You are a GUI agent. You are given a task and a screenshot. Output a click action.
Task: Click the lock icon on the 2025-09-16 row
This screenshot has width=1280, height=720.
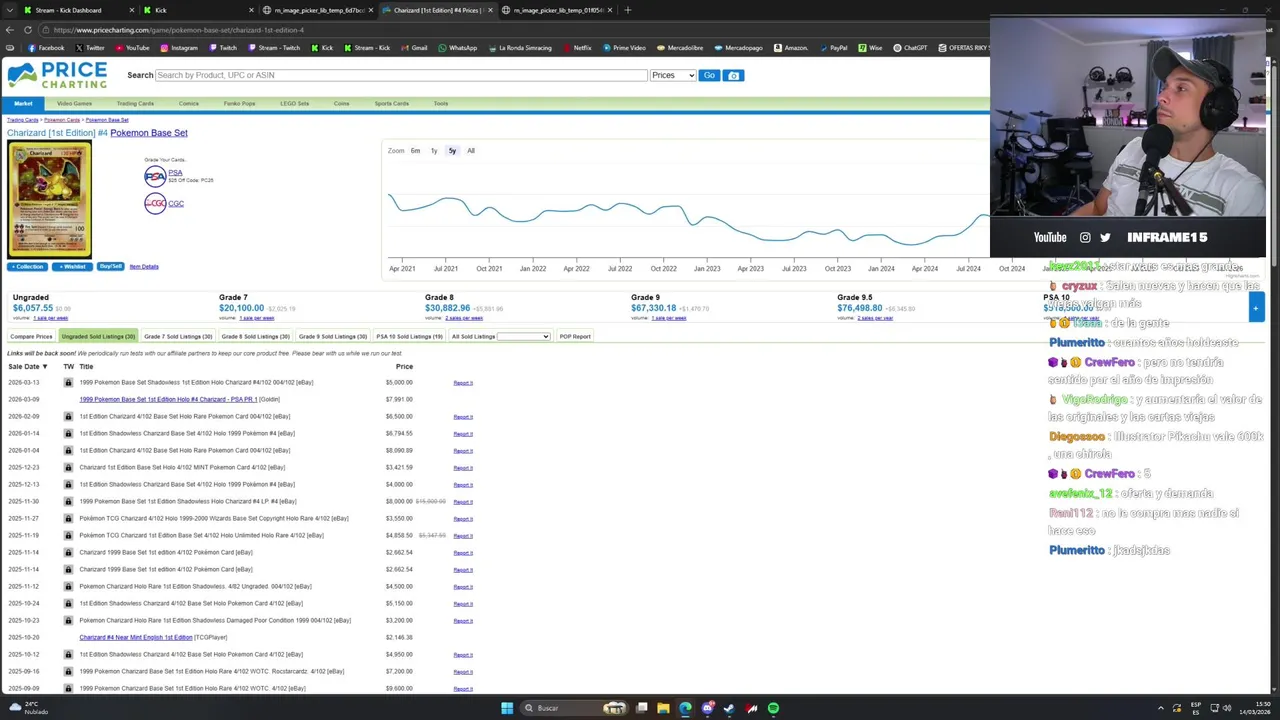click(x=68, y=671)
